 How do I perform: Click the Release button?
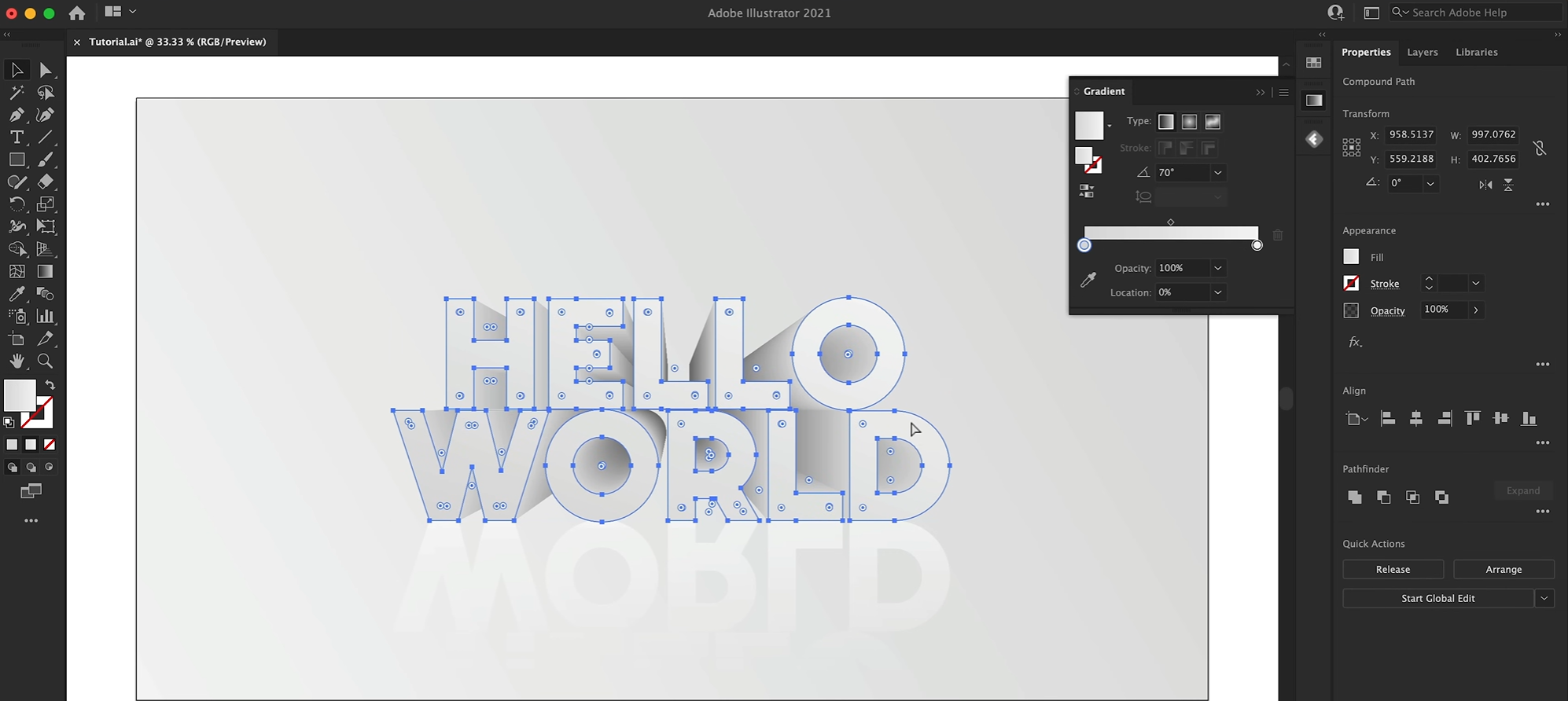1393,569
